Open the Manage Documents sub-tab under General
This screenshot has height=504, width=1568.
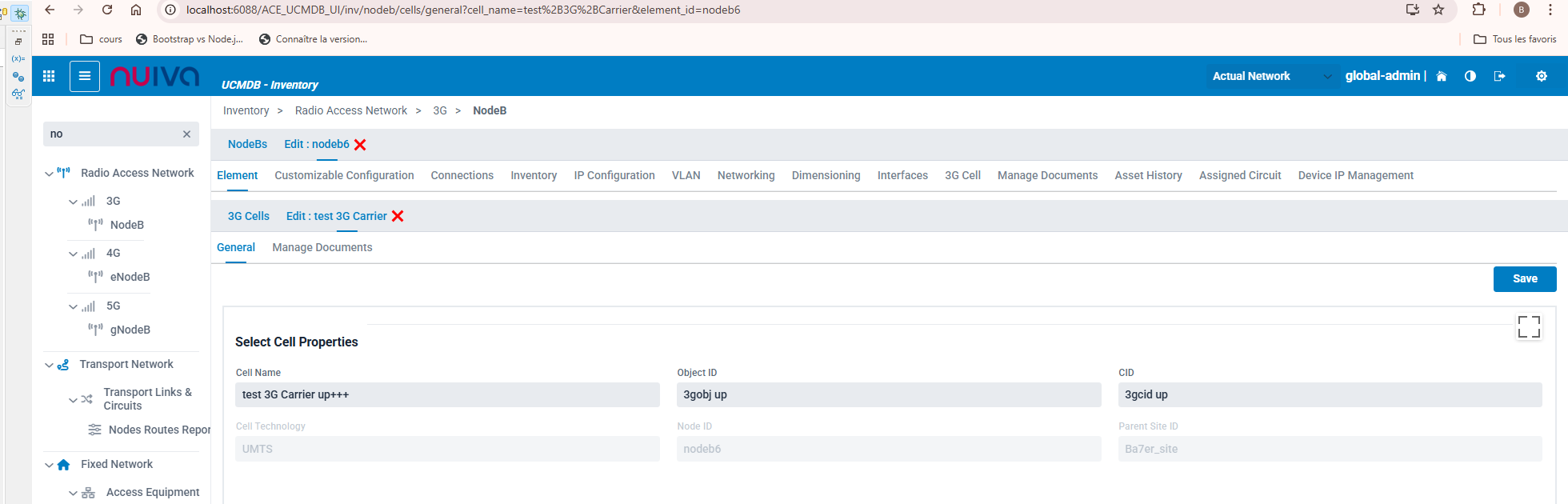pyautogui.click(x=322, y=247)
